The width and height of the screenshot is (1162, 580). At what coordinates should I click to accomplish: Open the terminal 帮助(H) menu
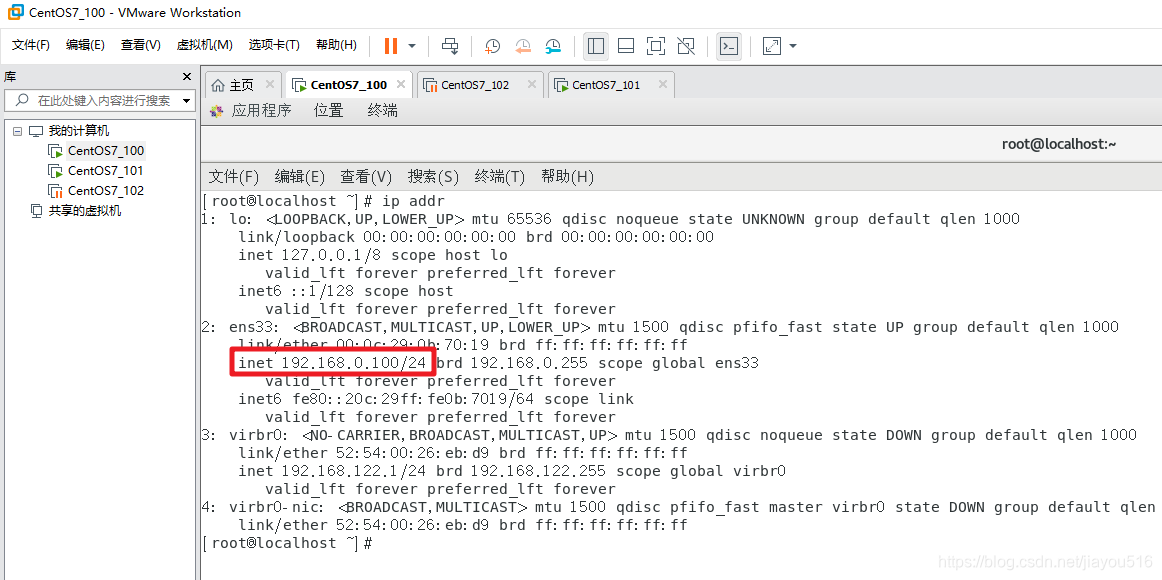568,177
